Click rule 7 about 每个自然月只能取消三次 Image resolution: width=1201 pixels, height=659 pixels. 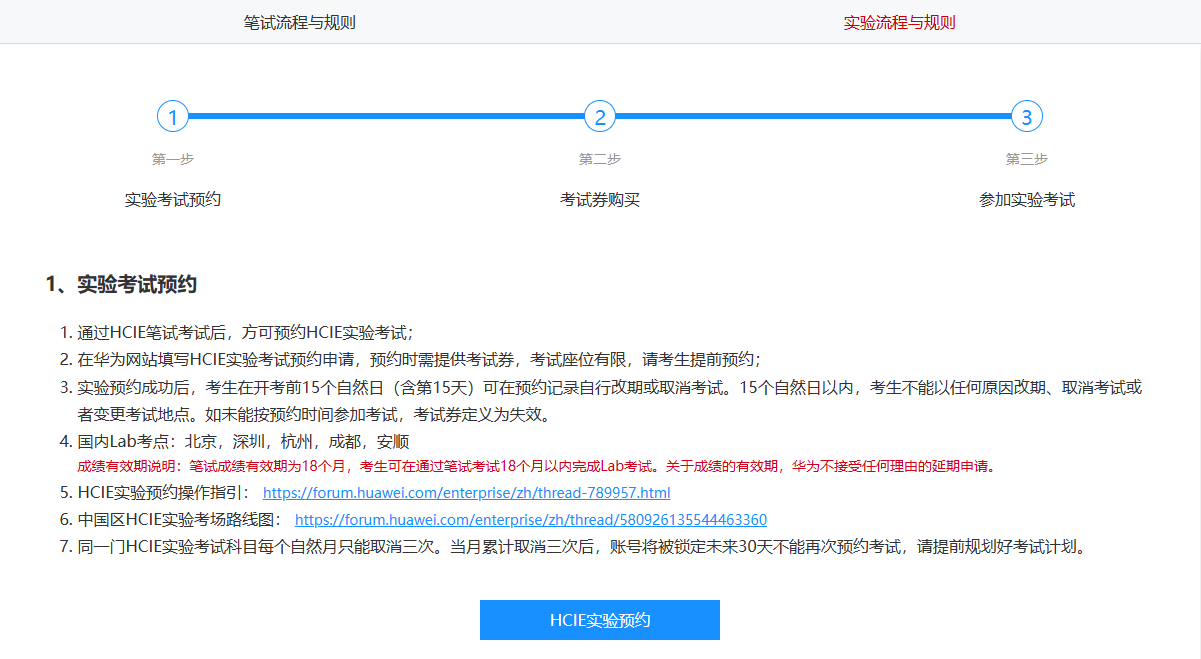(581, 547)
